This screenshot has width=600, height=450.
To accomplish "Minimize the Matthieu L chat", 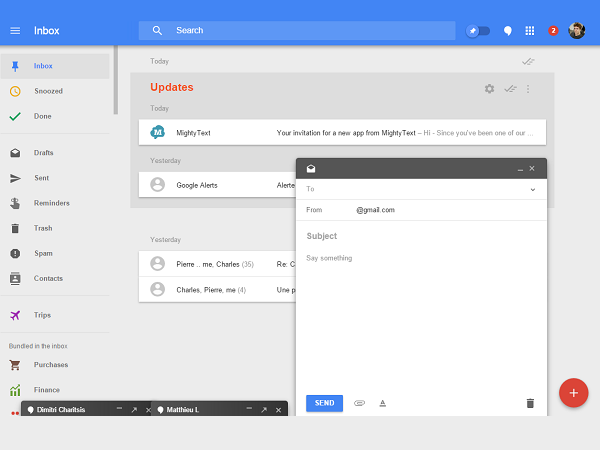I will pyautogui.click(x=249, y=409).
